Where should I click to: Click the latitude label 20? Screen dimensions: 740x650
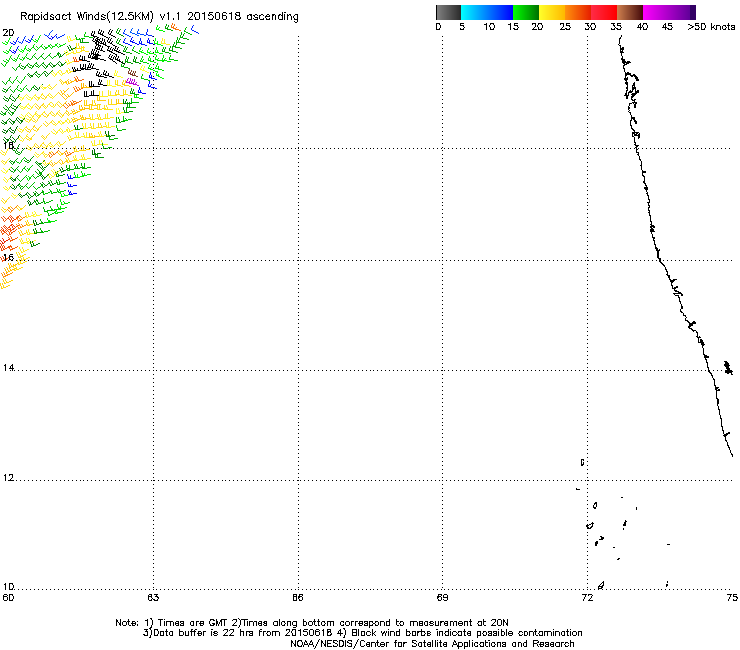point(8,33)
